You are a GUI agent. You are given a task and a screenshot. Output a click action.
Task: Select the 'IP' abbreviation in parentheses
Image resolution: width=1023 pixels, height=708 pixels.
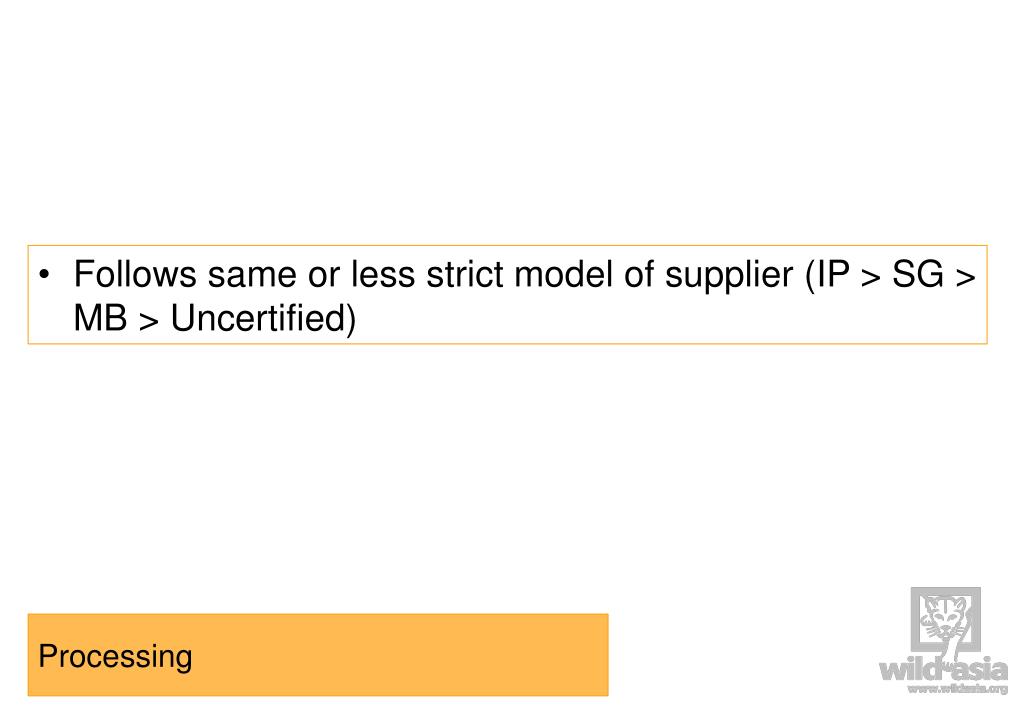tap(834, 274)
